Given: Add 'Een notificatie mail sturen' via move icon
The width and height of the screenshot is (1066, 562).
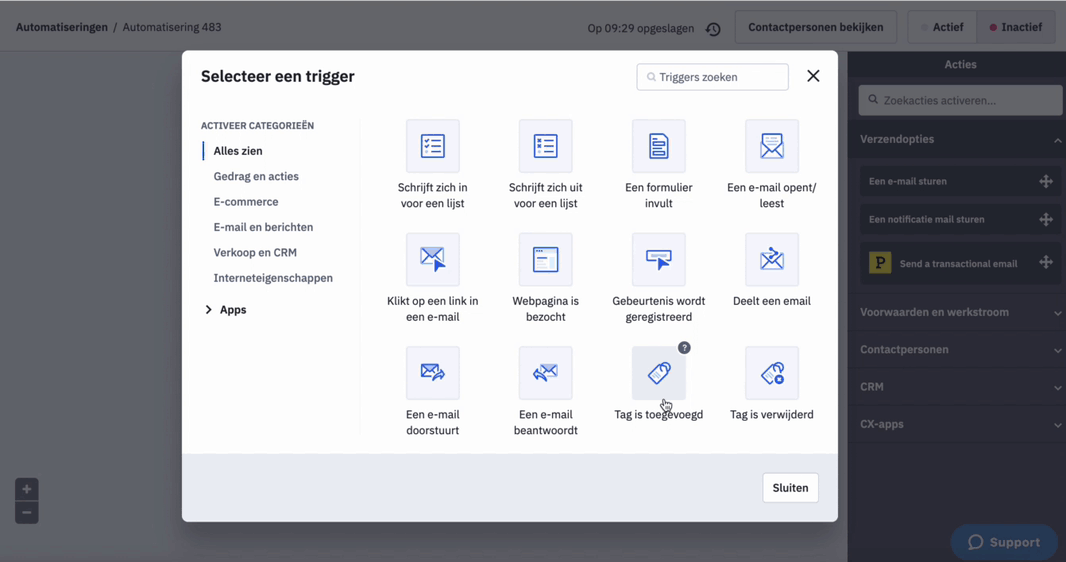Looking at the screenshot, I should tap(1046, 219).
